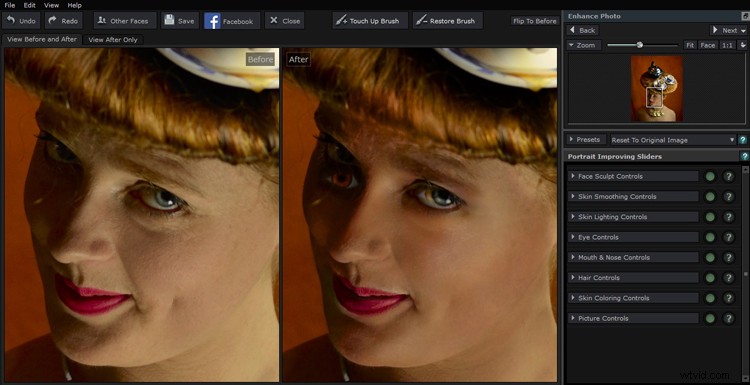
Task: Open help for Eye Controls
Action: coord(728,237)
